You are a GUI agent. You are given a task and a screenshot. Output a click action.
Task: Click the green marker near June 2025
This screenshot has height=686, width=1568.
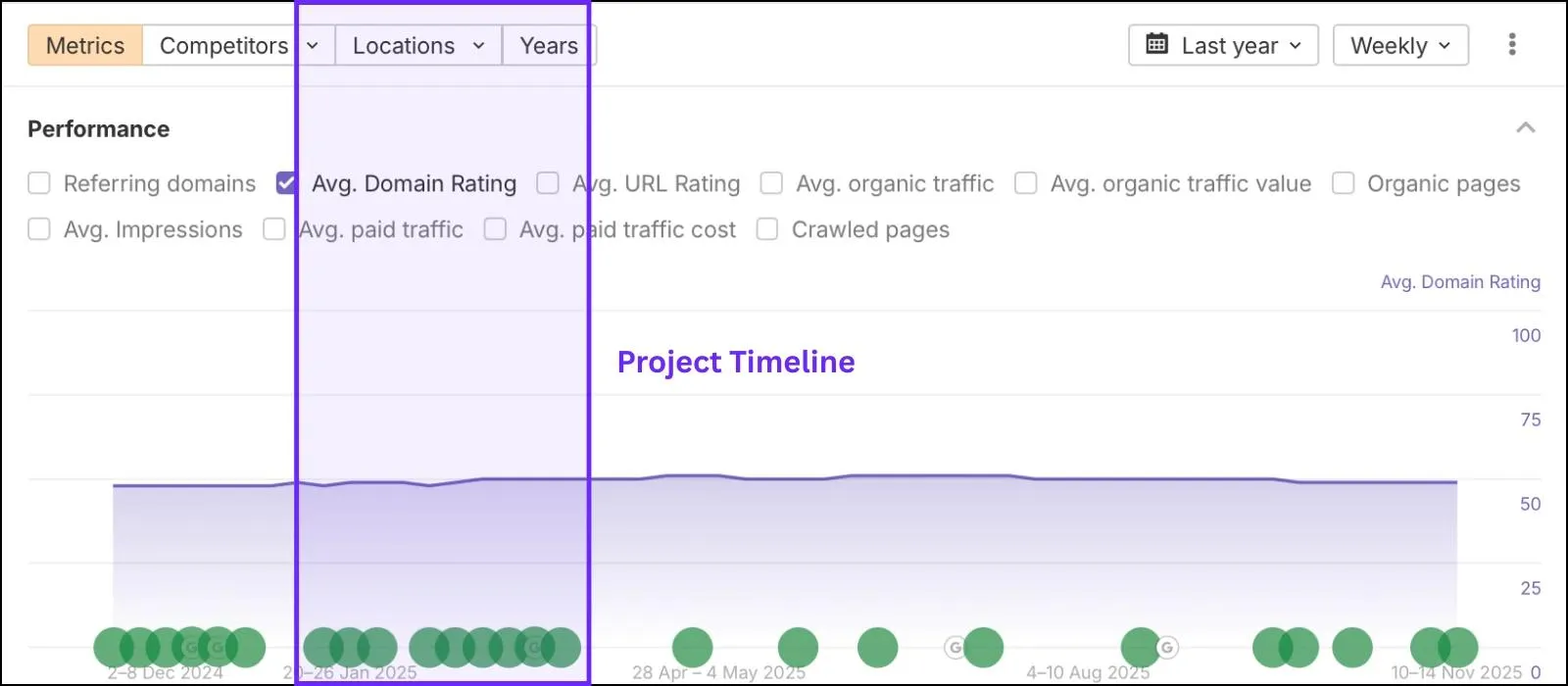(x=877, y=647)
